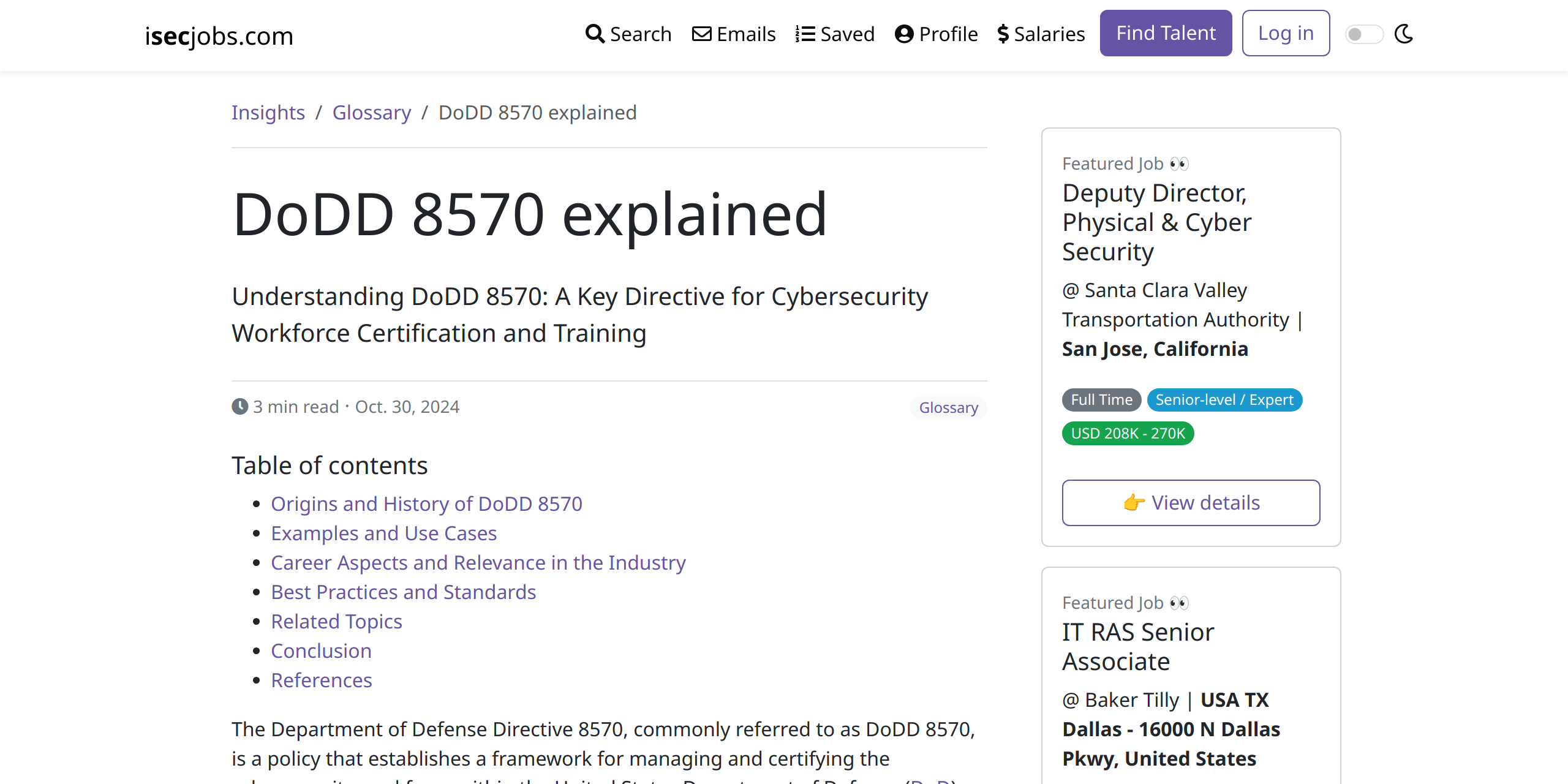
Task: Jump to References section
Action: point(322,680)
